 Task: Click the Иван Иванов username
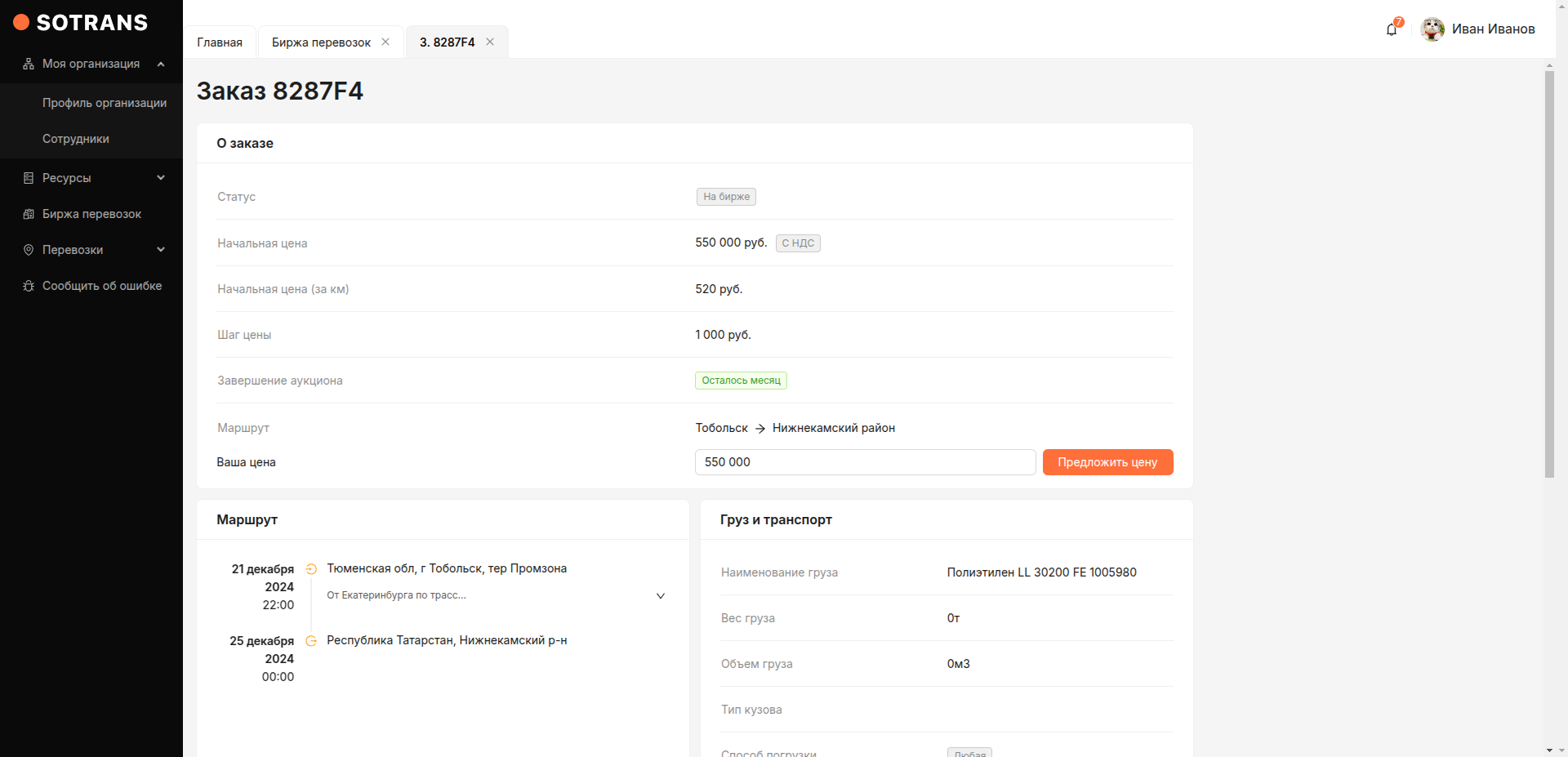tap(1493, 29)
